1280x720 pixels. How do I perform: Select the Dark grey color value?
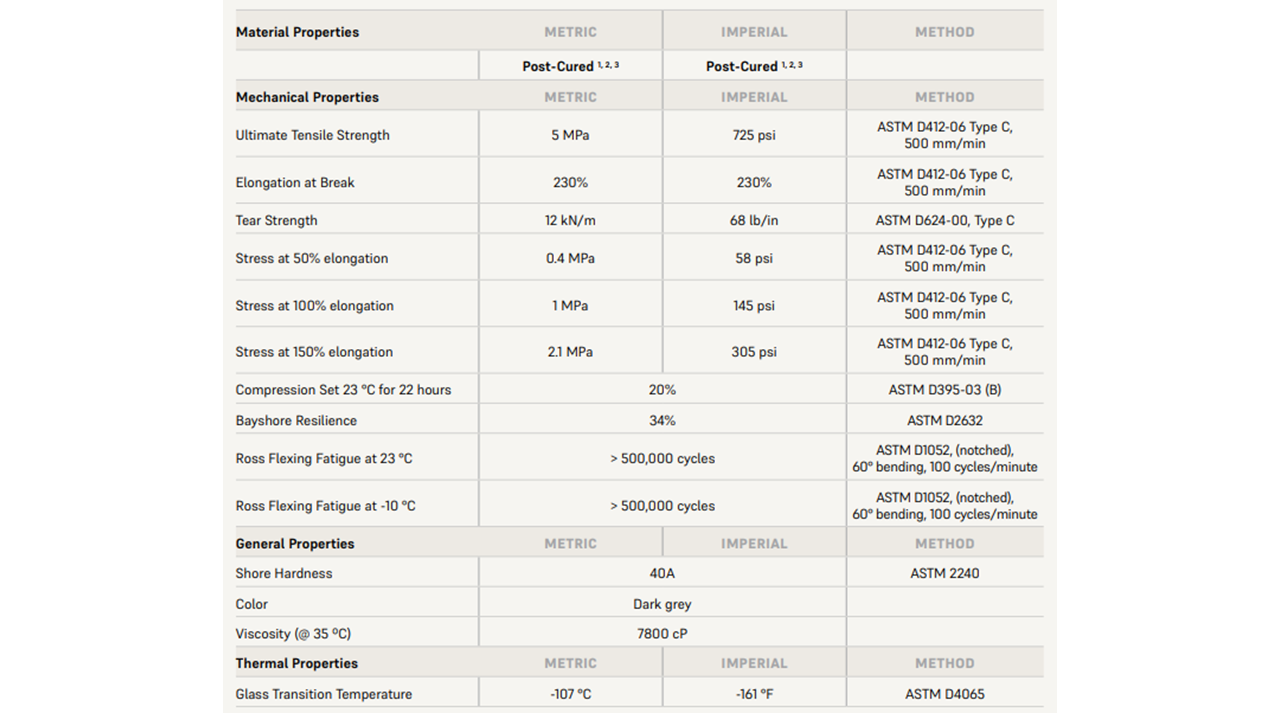[662, 604]
